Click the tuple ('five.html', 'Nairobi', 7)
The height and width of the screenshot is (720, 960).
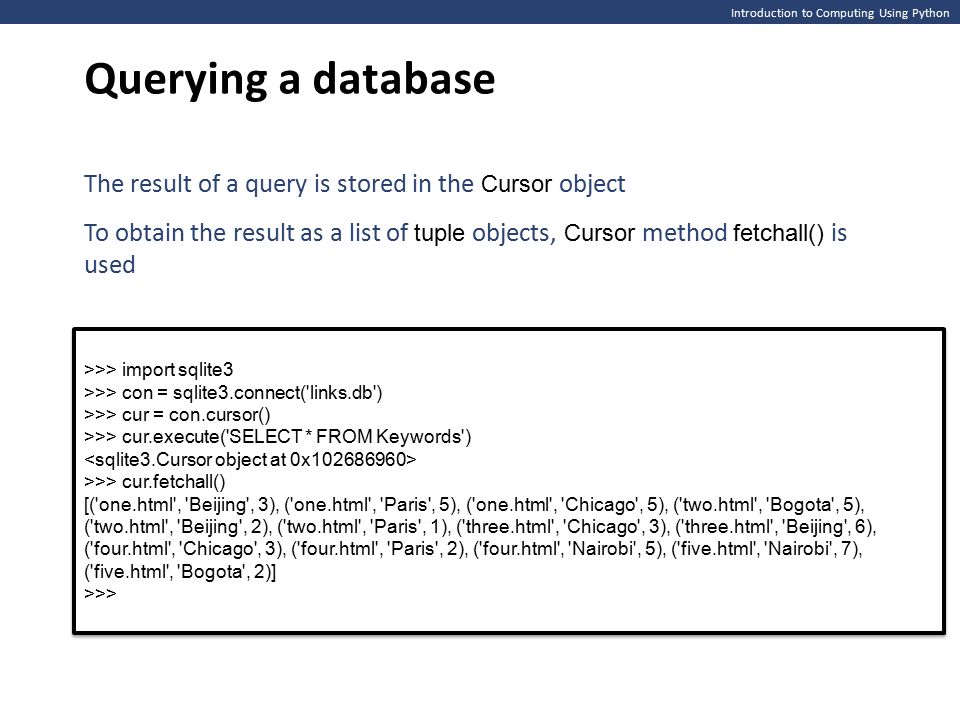(765, 549)
